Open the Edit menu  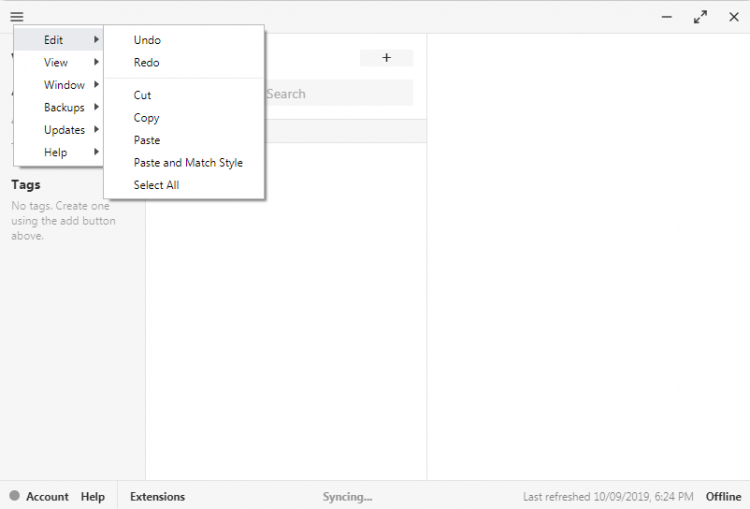58,40
